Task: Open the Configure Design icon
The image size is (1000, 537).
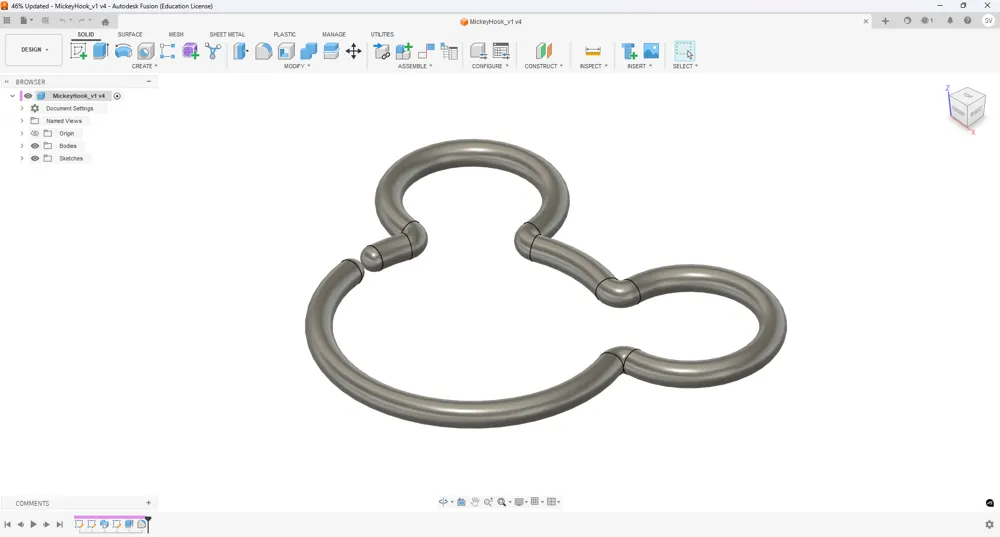Action: pos(478,51)
